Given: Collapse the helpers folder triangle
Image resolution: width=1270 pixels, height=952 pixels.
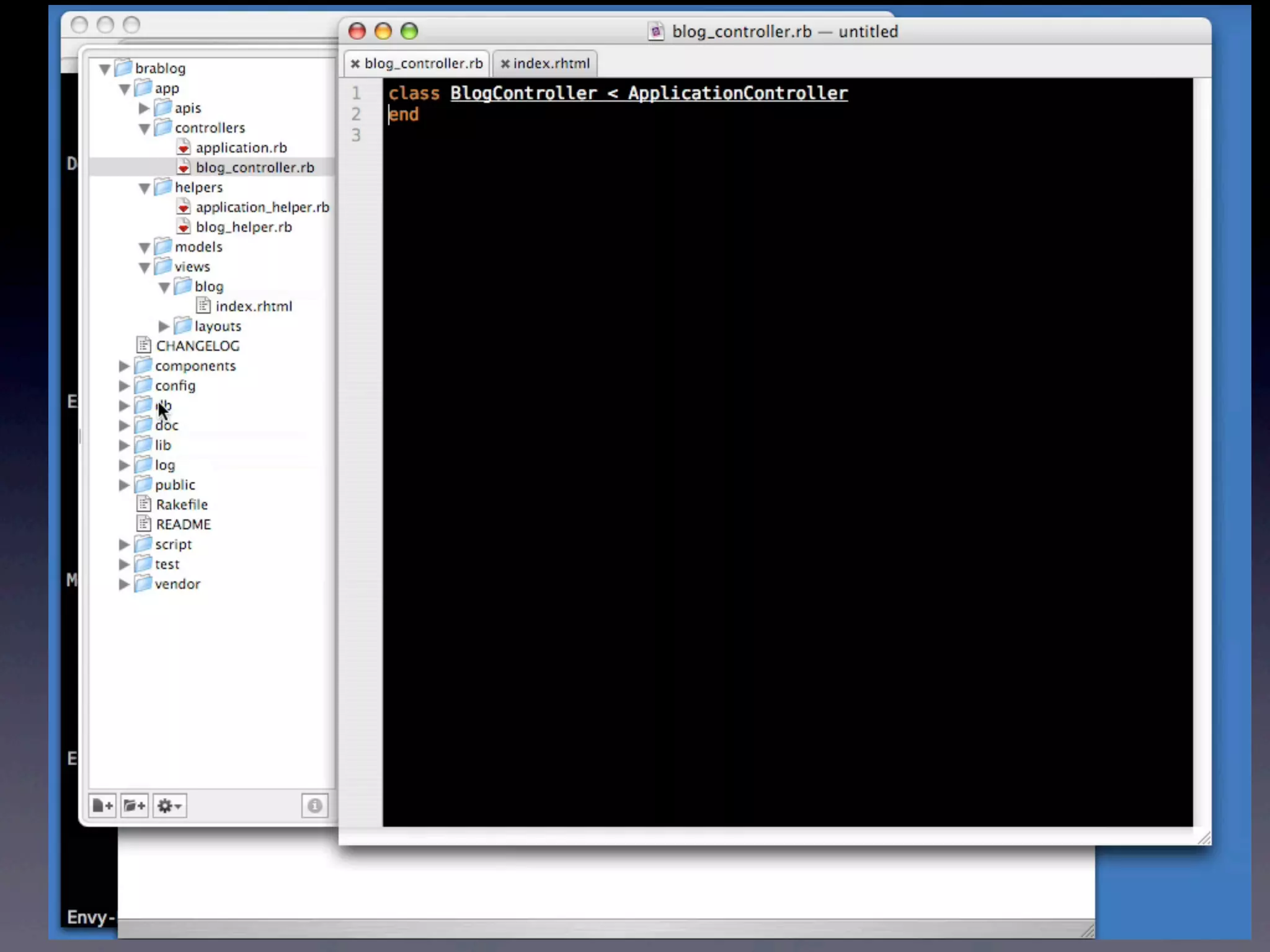Looking at the screenshot, I should tap(144, 188).
